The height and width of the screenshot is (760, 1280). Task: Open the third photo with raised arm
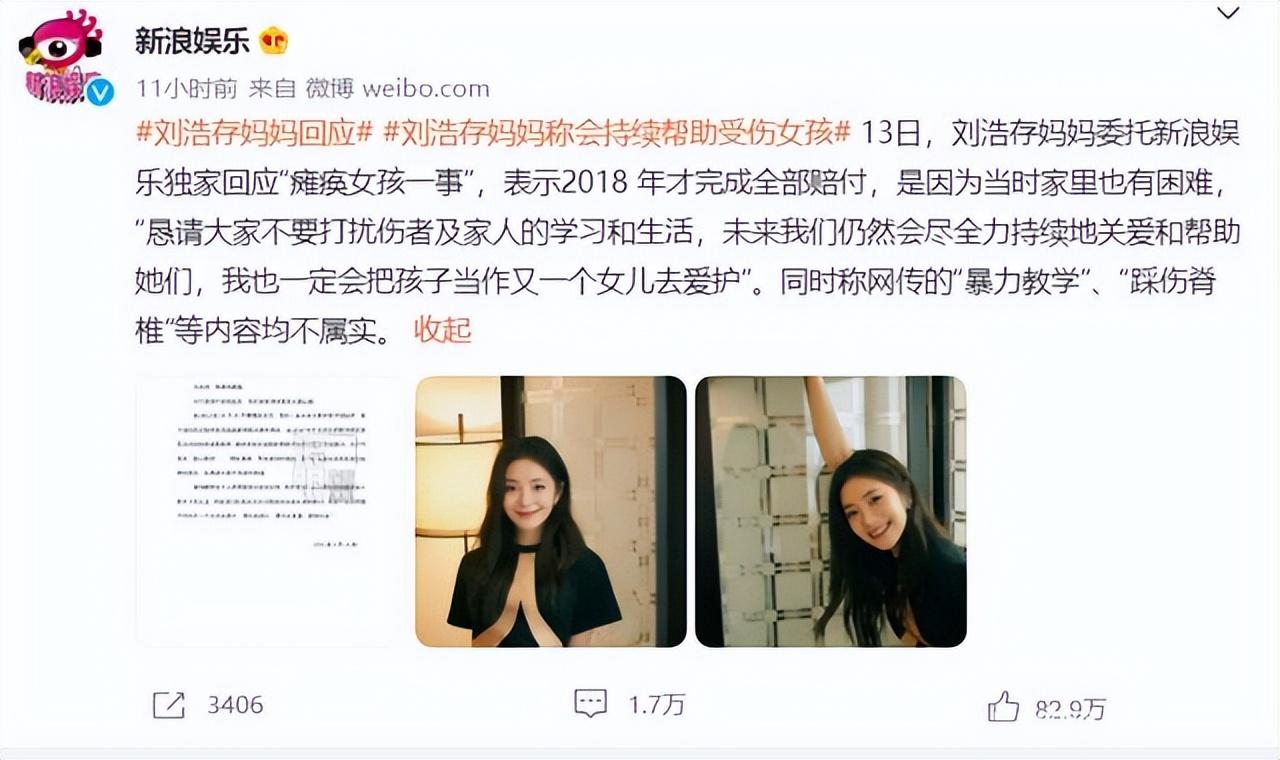[x=831, y=511]
